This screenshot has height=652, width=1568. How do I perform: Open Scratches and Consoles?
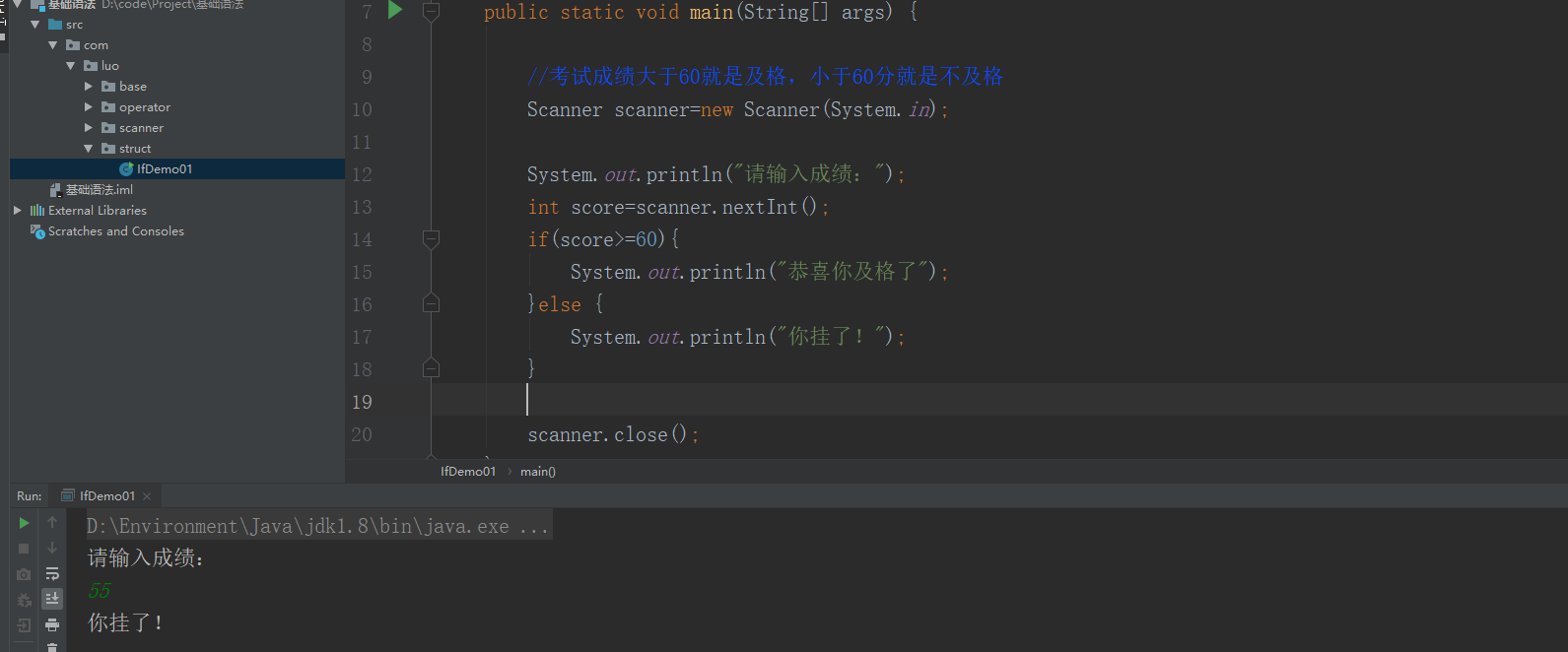pyautogui.click(x=115, y=231)
